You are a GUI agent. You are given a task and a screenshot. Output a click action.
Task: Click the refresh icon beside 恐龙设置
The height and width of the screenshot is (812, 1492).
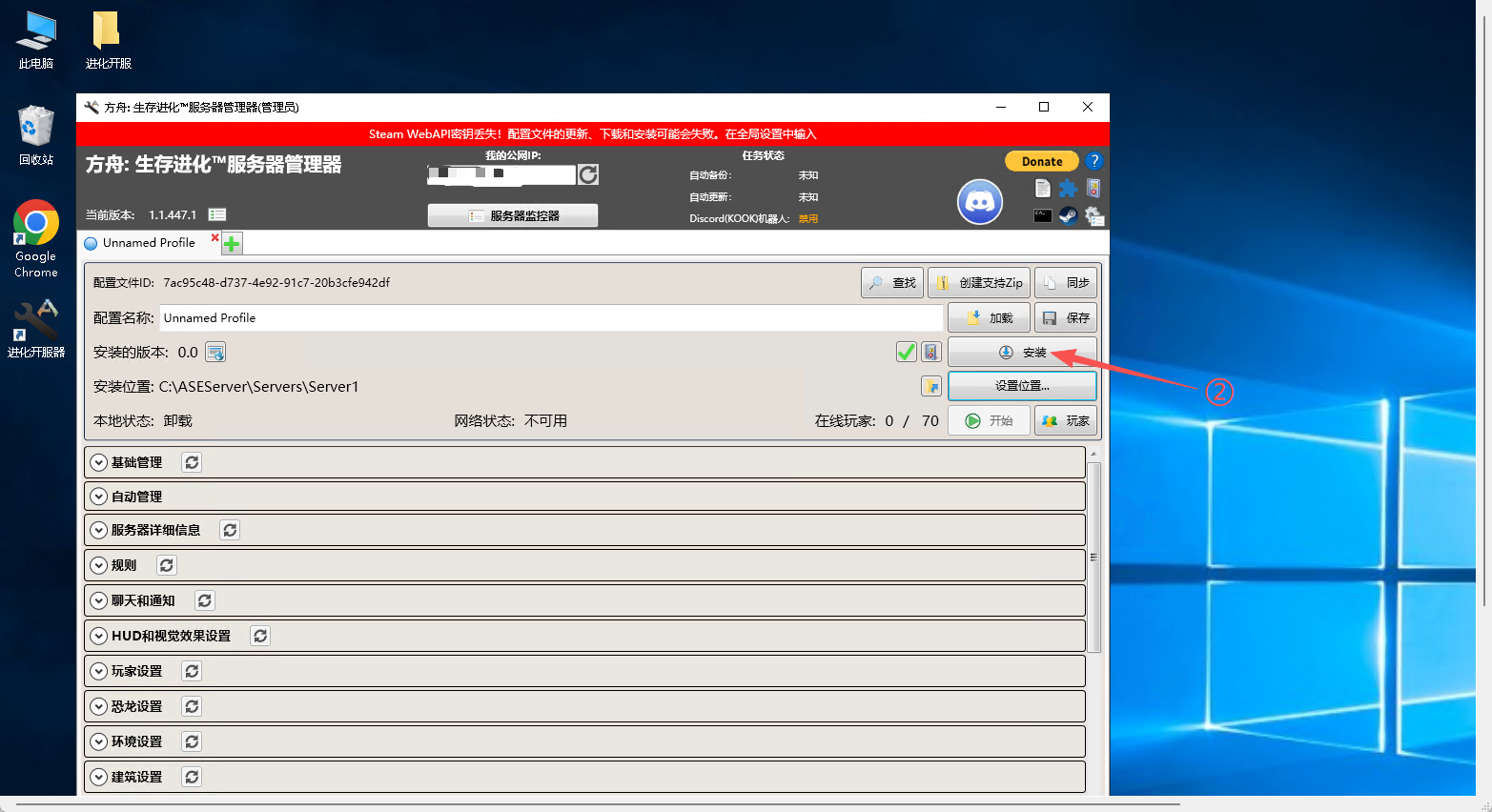pos(192,706)
